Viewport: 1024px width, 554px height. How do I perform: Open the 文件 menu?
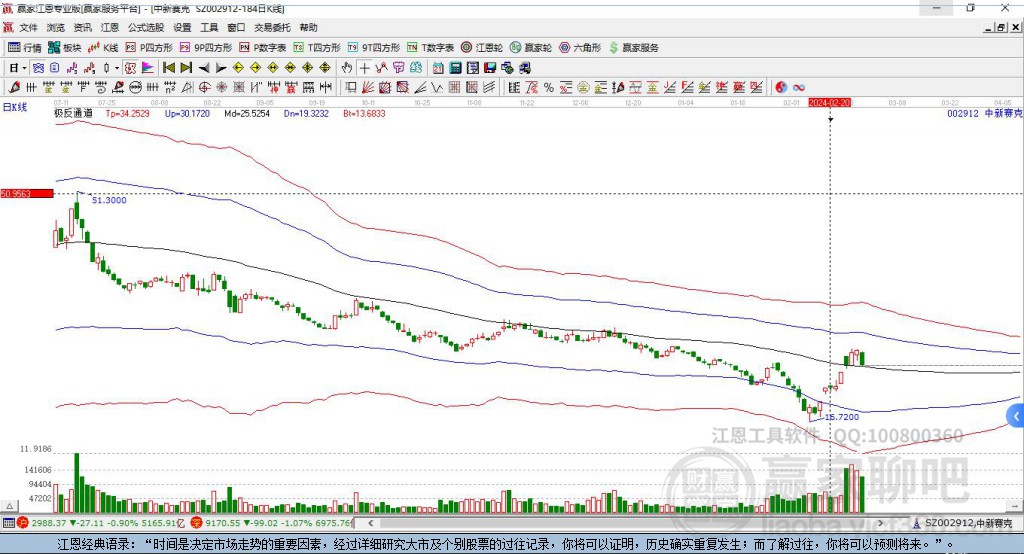pyautogui.click(x=28, y=27)
